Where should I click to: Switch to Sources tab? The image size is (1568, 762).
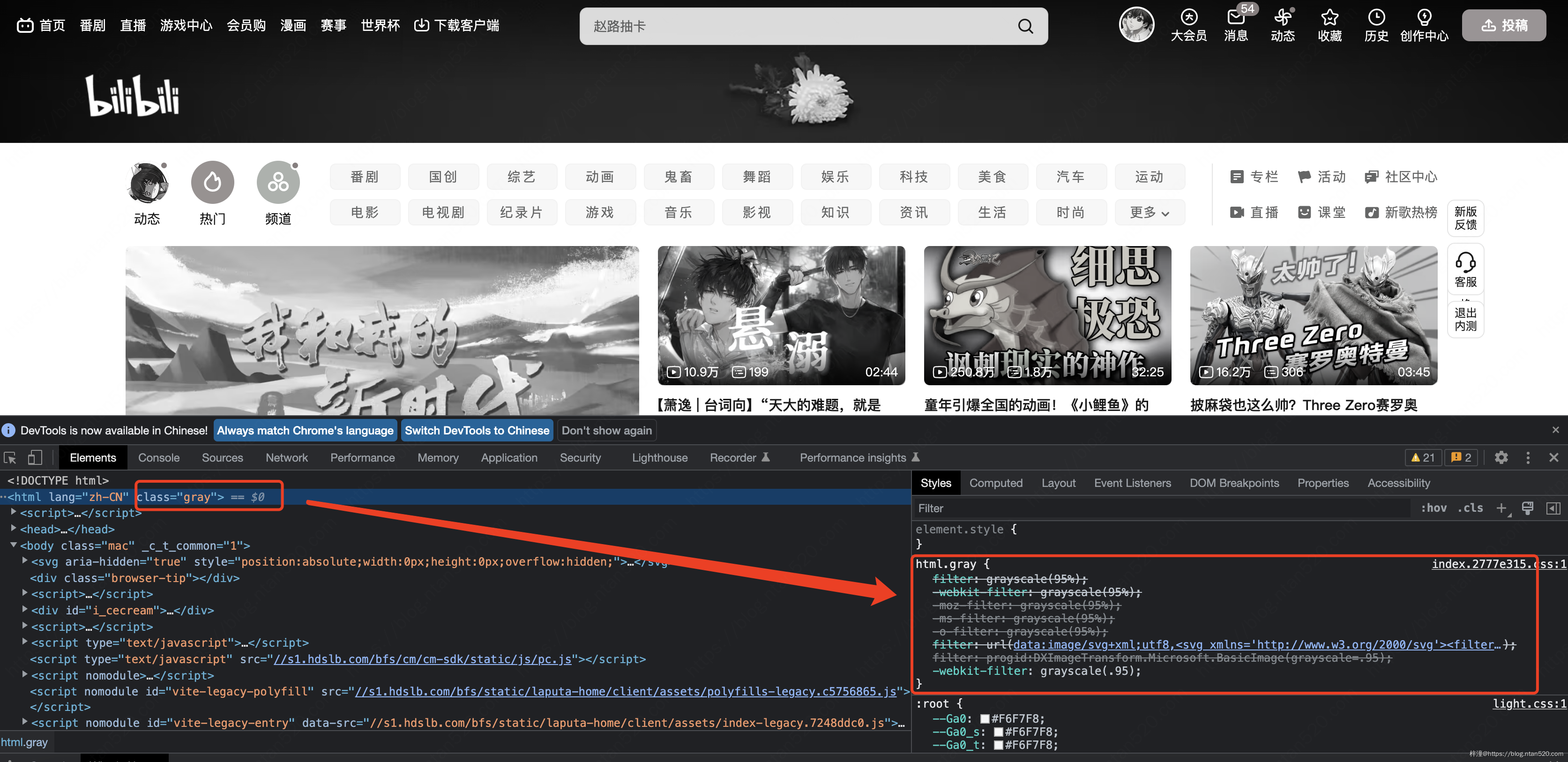[x=222, y=458]
